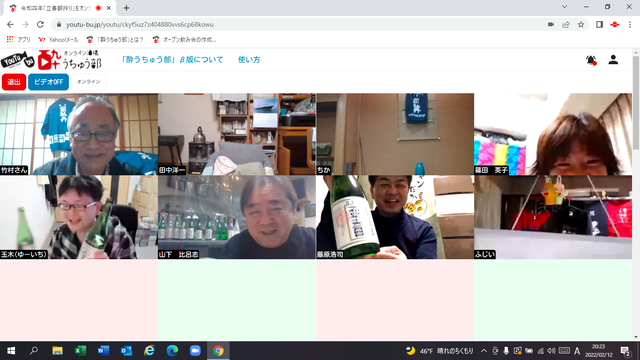
Task: Go forward in browser history
Action: (x=25, y=24)
